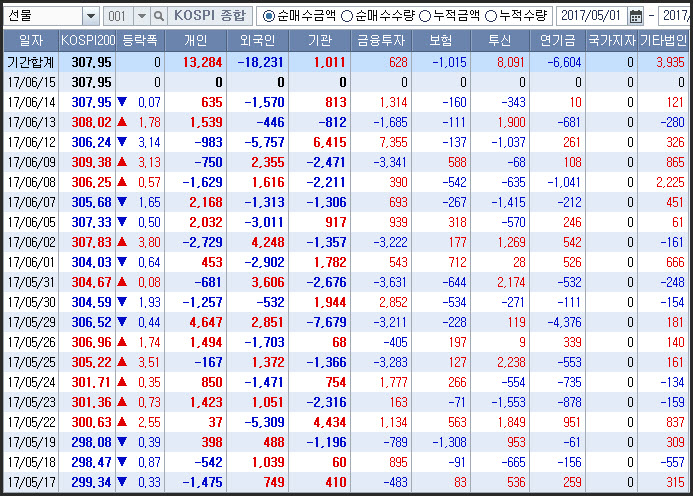The height and width of the screenshot is (496, 693).
Task: Click the 7,355 금융투자 value
Action: tap(393, 142)
